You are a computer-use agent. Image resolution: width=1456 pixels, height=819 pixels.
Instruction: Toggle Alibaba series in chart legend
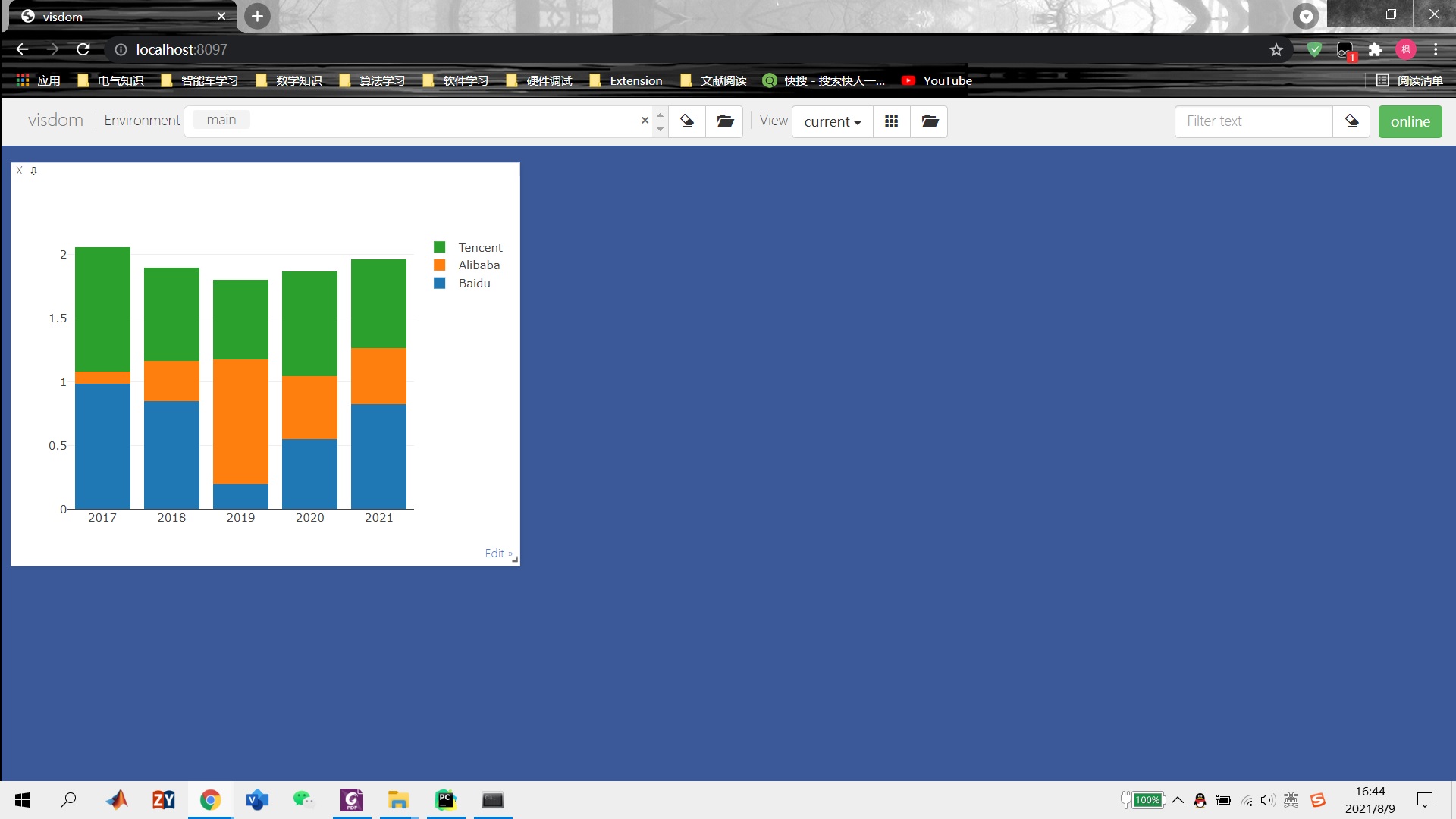pyautogui.click(x=479, y=265)
